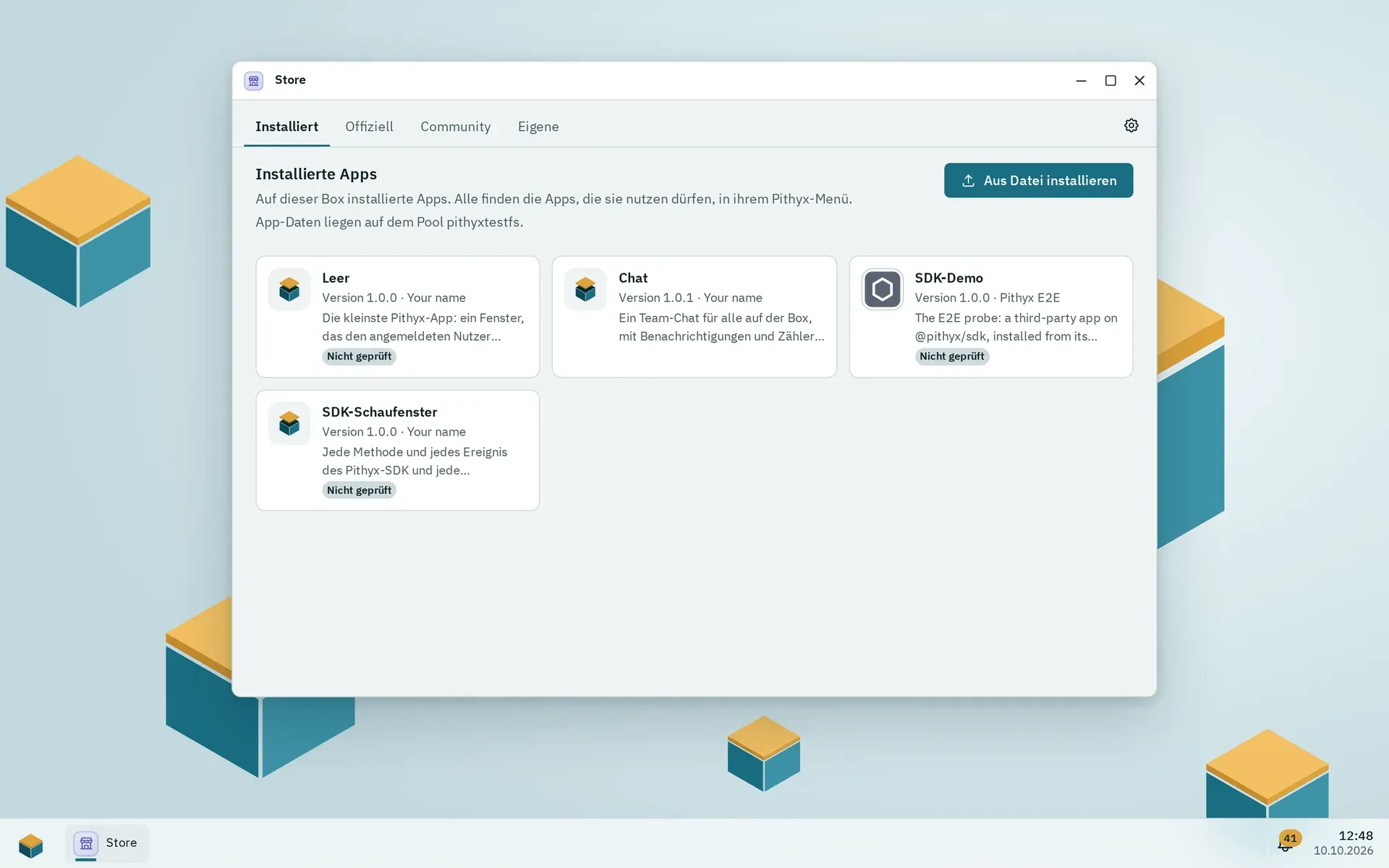Click the SDK-Schaufenster Jede Methode description

pos(415,461)
